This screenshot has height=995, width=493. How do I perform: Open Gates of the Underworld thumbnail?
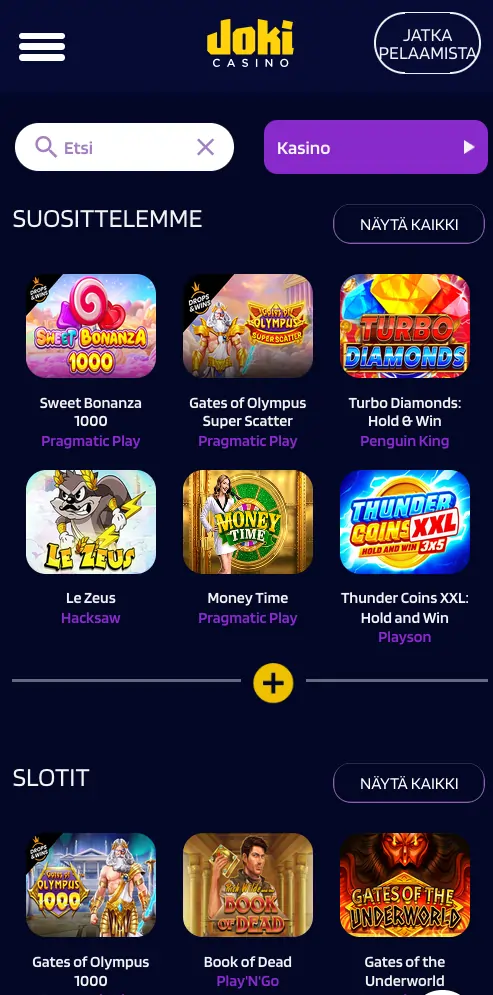(x=405, y=885)
